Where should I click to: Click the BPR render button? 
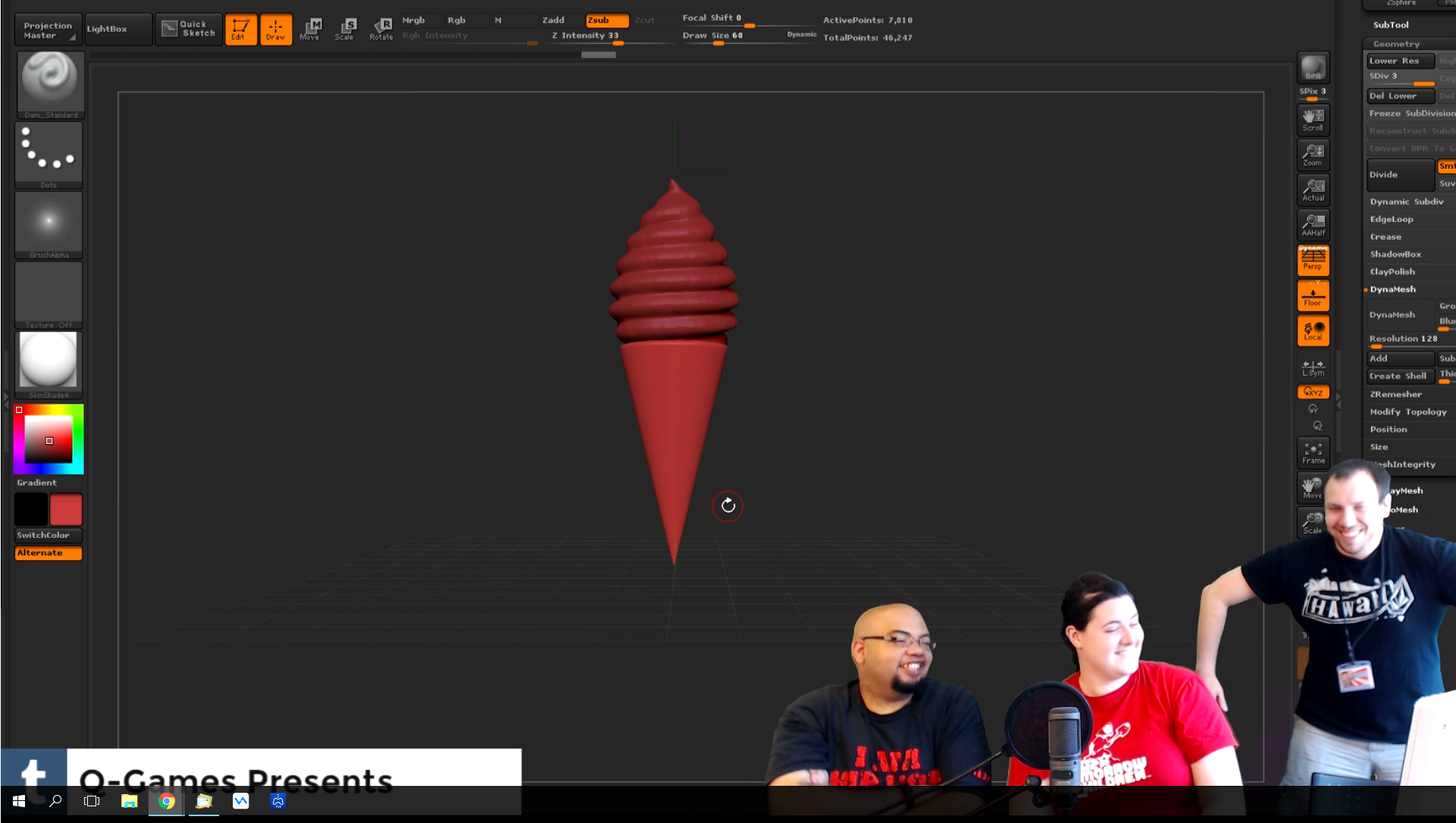click(1313, 67)
